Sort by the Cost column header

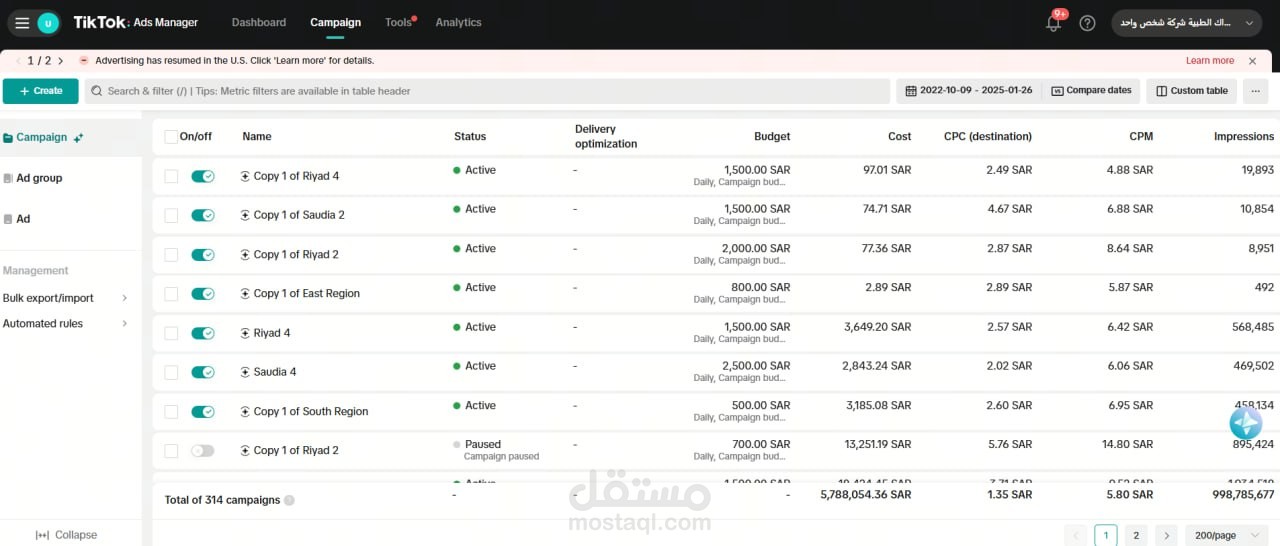[900, 137]
